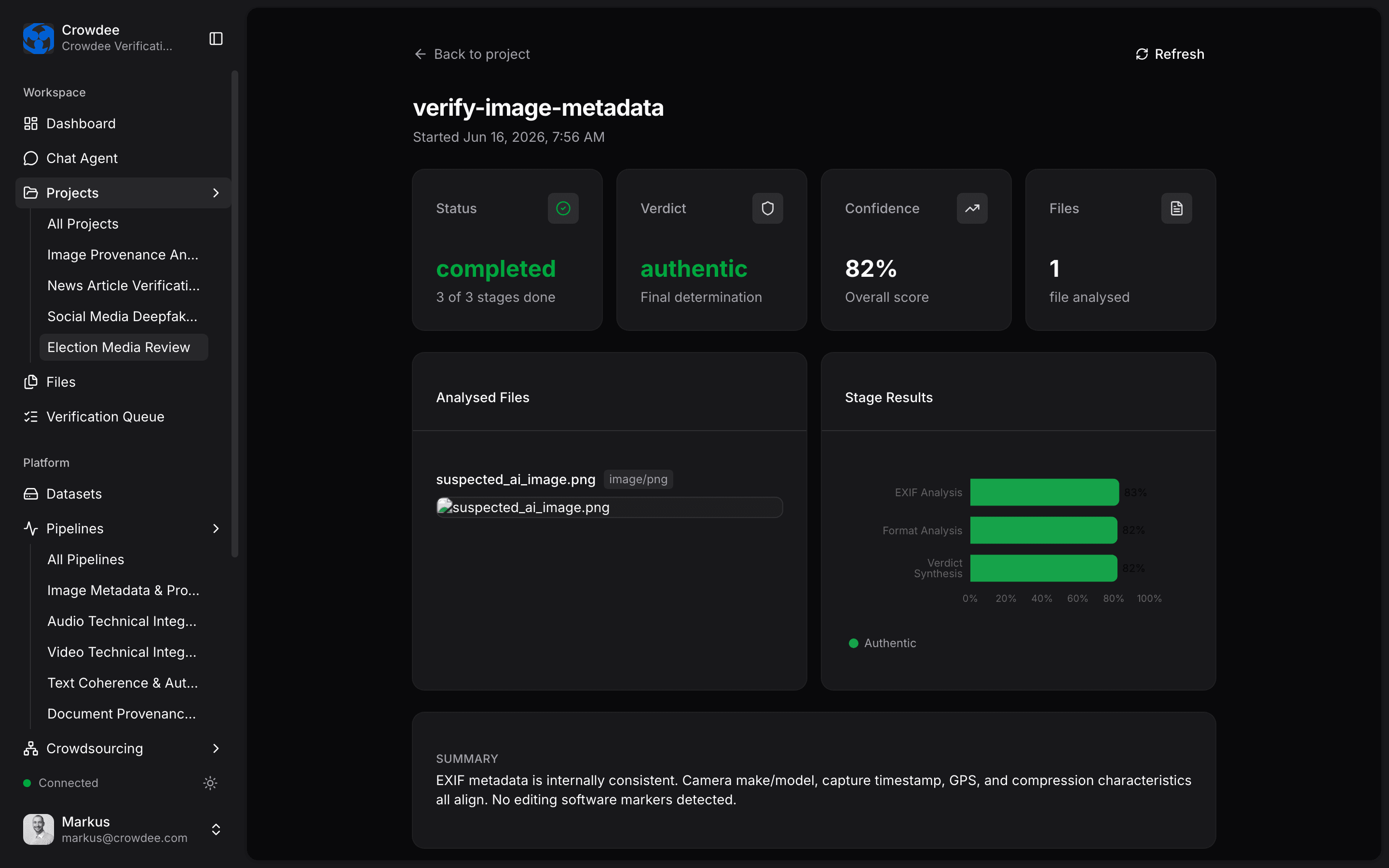Click Projects folder icon
Image resolution: width=1389 pixels, height=868 pixels.
point(30,193)
